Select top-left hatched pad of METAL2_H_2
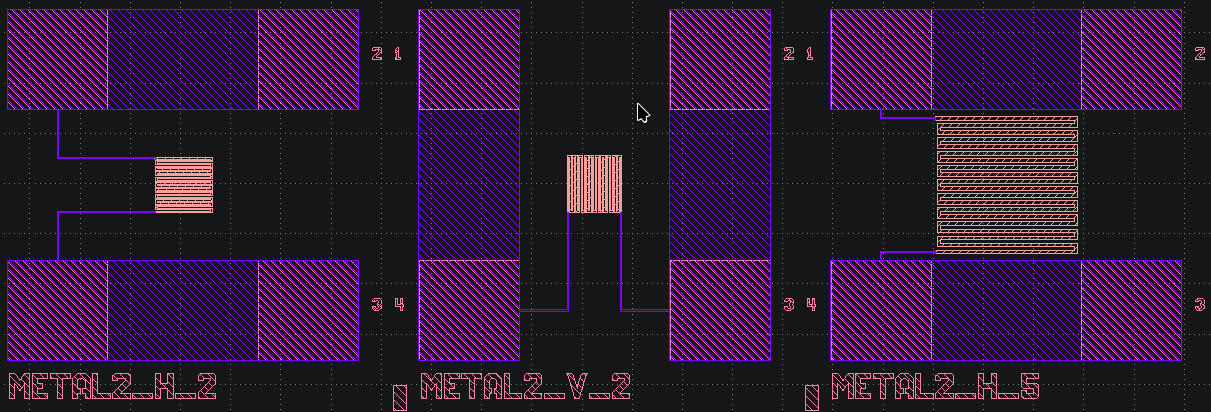 click(x=57, y=59)
